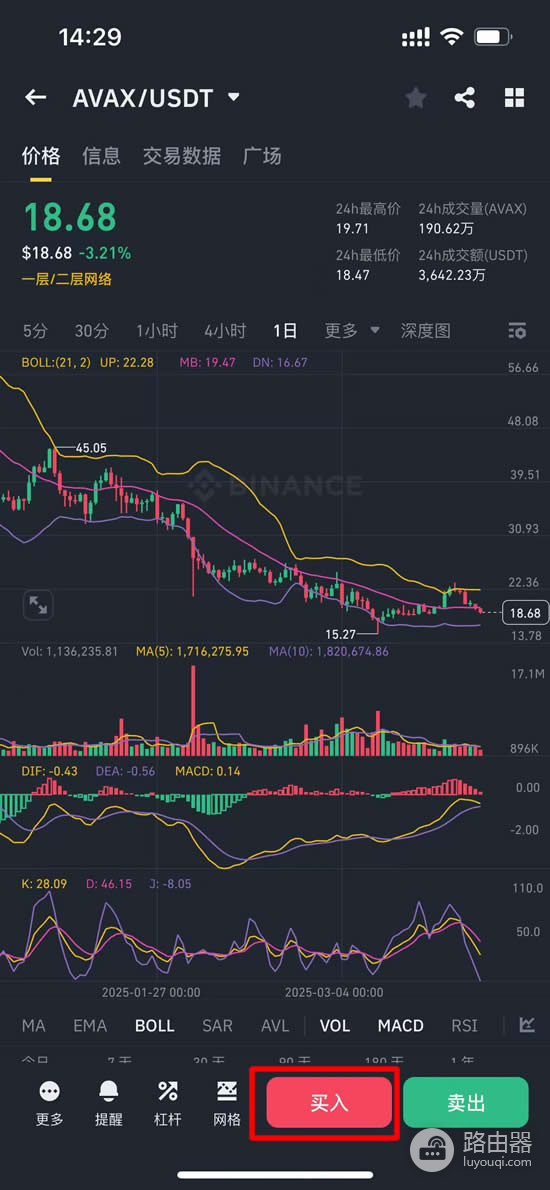Tap the 2025-03-04 00:00 date label
The image size is (550, 1190).
coord(334,992)
